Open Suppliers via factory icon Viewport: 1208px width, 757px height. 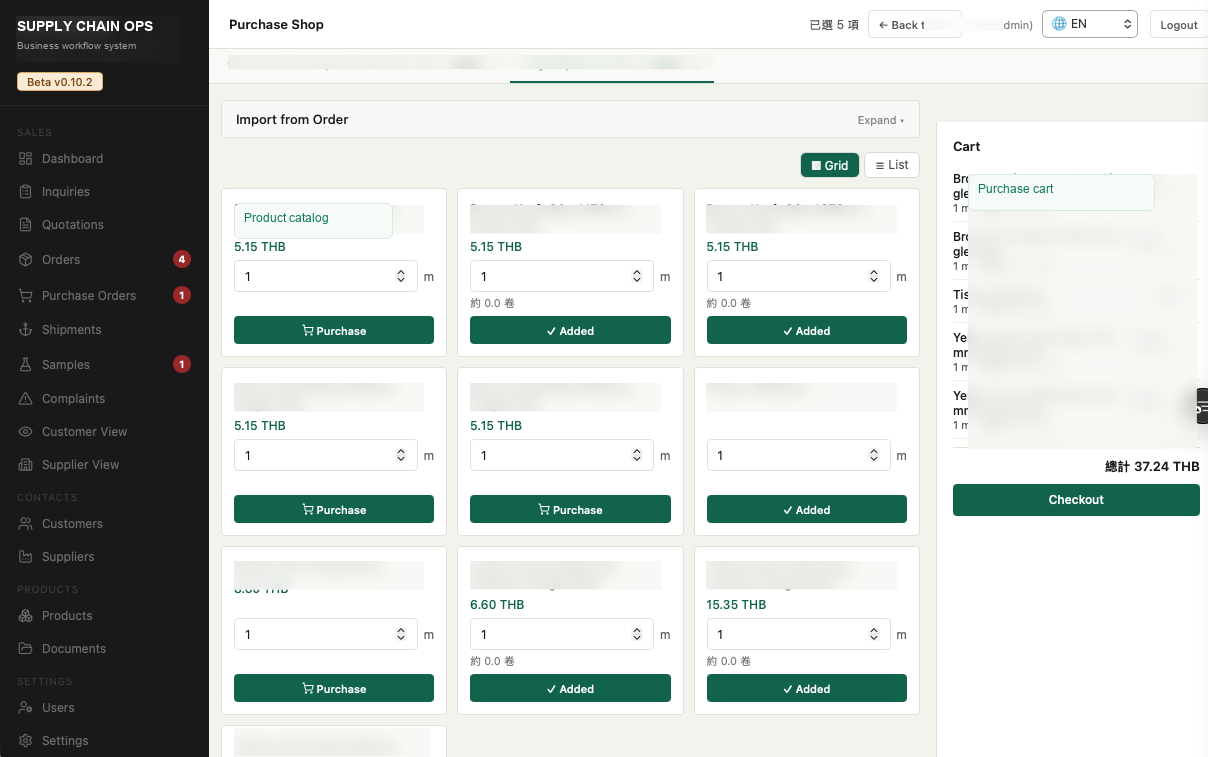click(25, 557)
